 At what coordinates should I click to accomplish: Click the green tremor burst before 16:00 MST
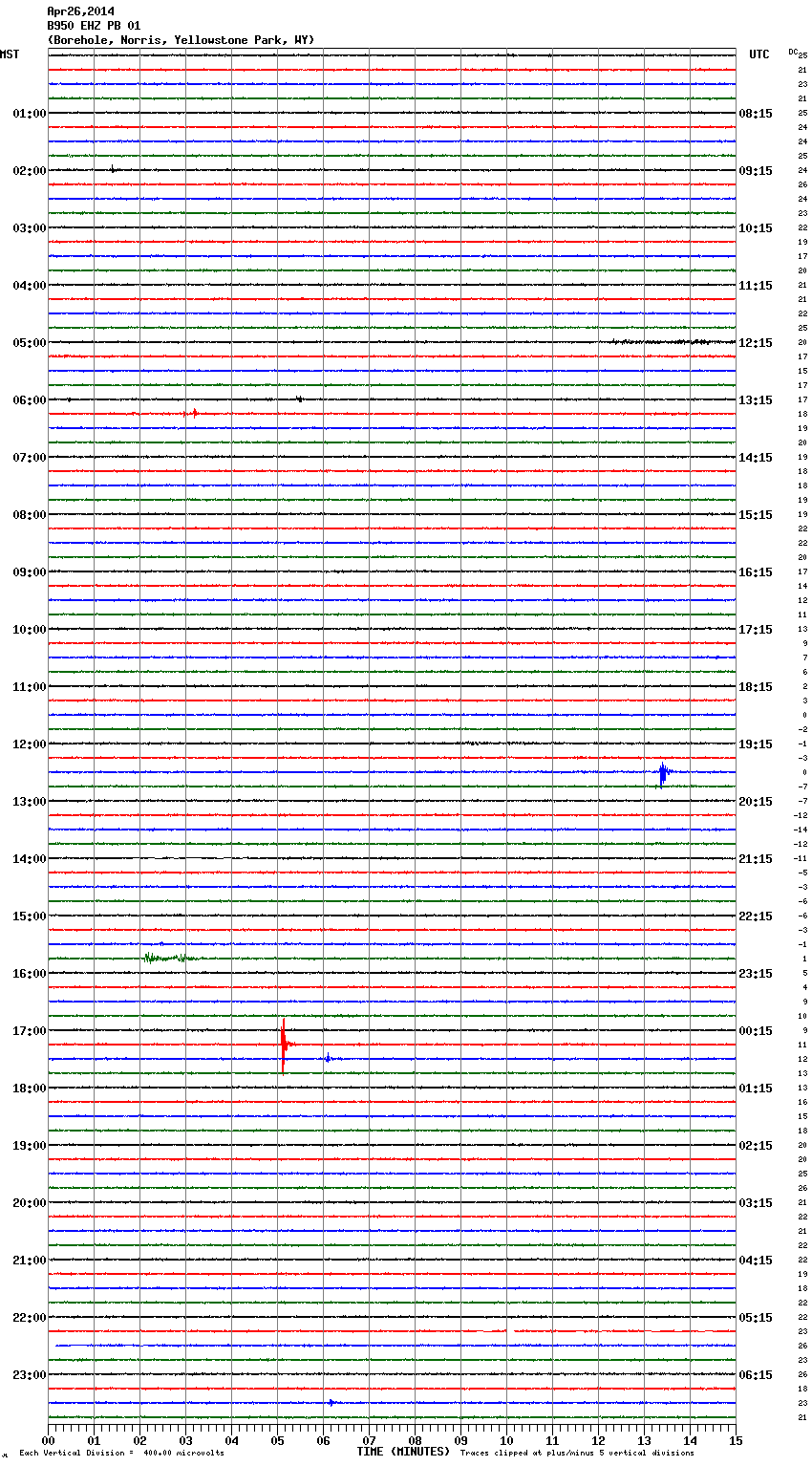[x=162, y=958]
